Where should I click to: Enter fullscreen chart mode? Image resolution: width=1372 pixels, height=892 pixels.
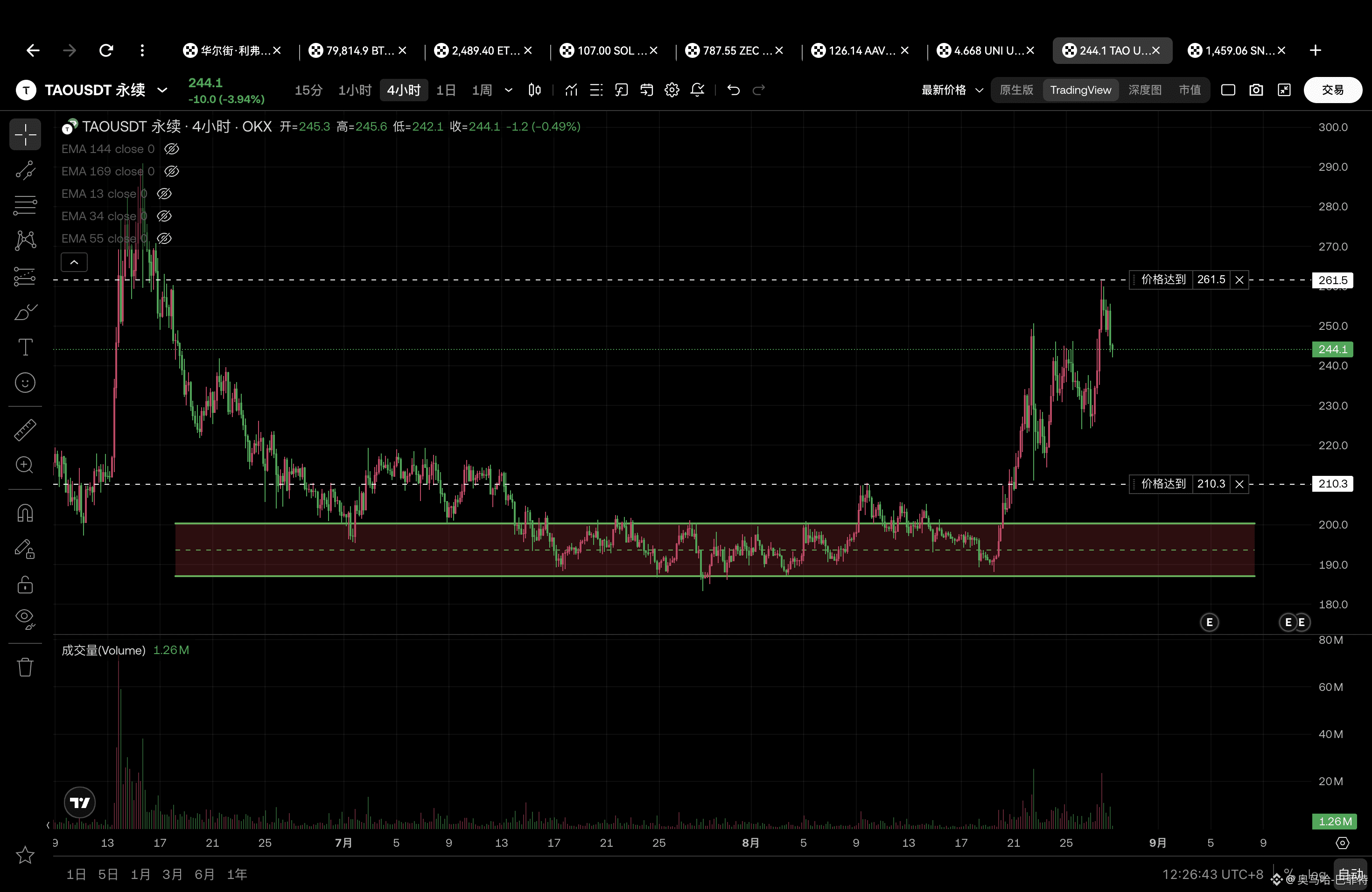click(x=1284, y=90)
